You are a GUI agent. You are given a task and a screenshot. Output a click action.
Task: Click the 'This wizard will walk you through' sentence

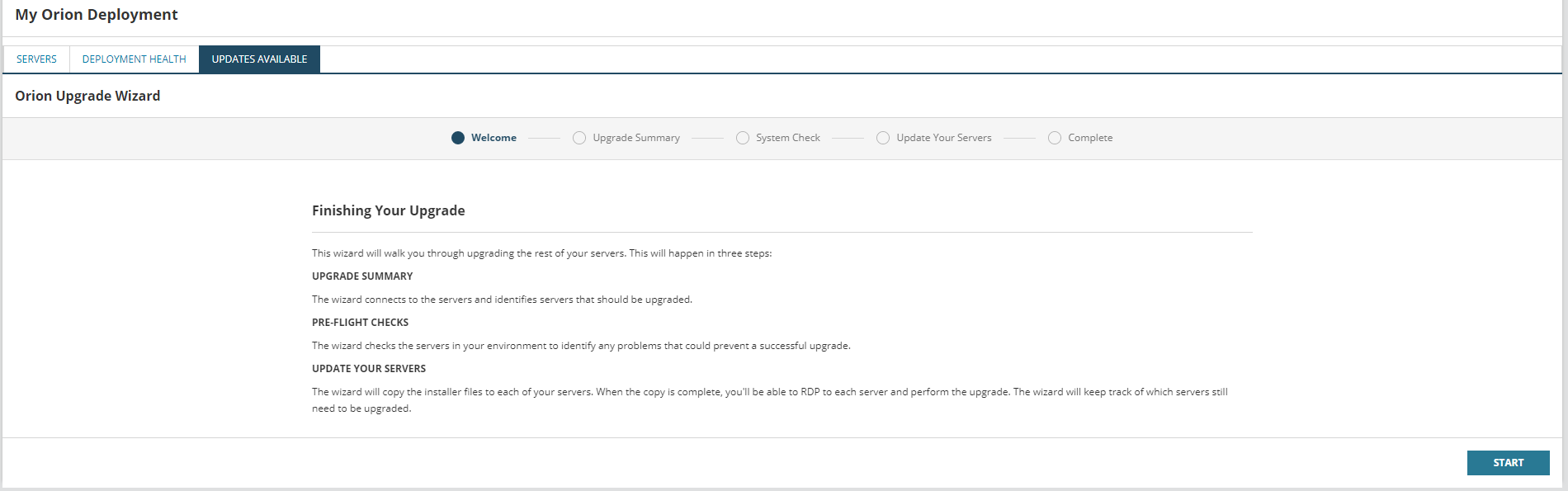[542, 253]
